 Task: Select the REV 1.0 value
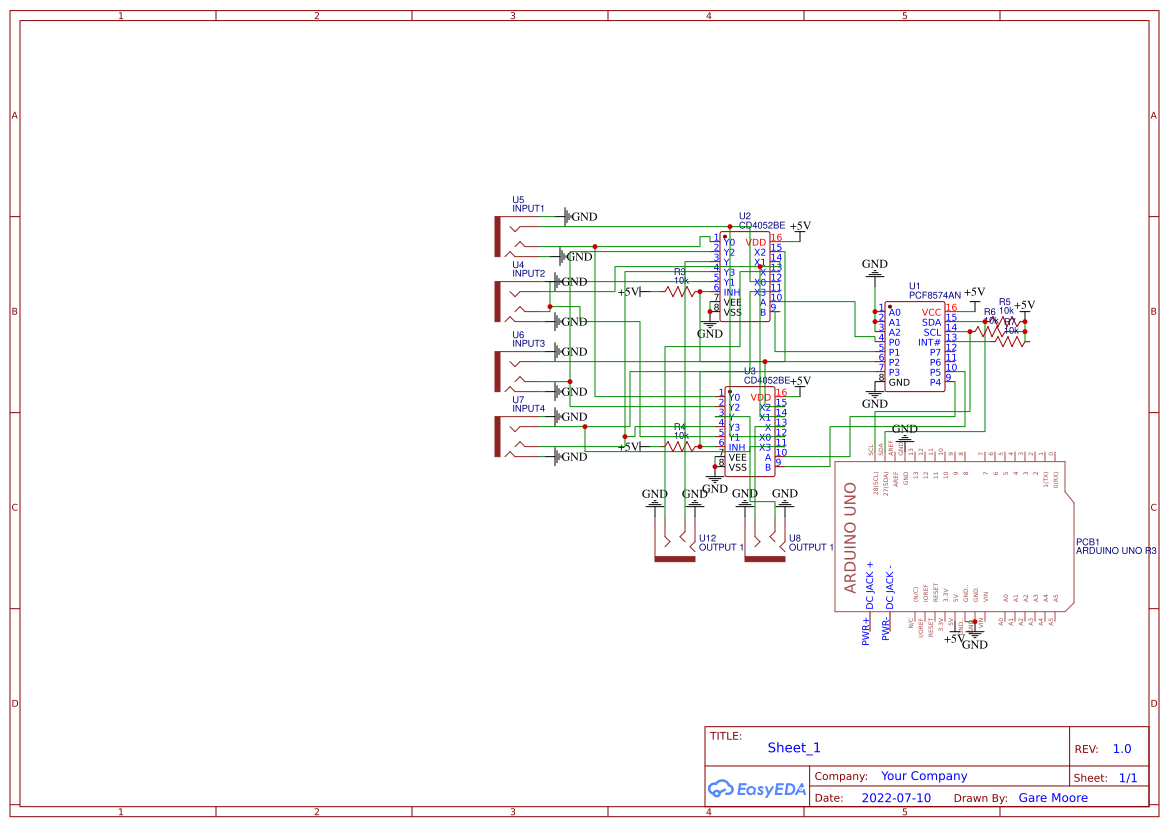(x=1121, y=749)
